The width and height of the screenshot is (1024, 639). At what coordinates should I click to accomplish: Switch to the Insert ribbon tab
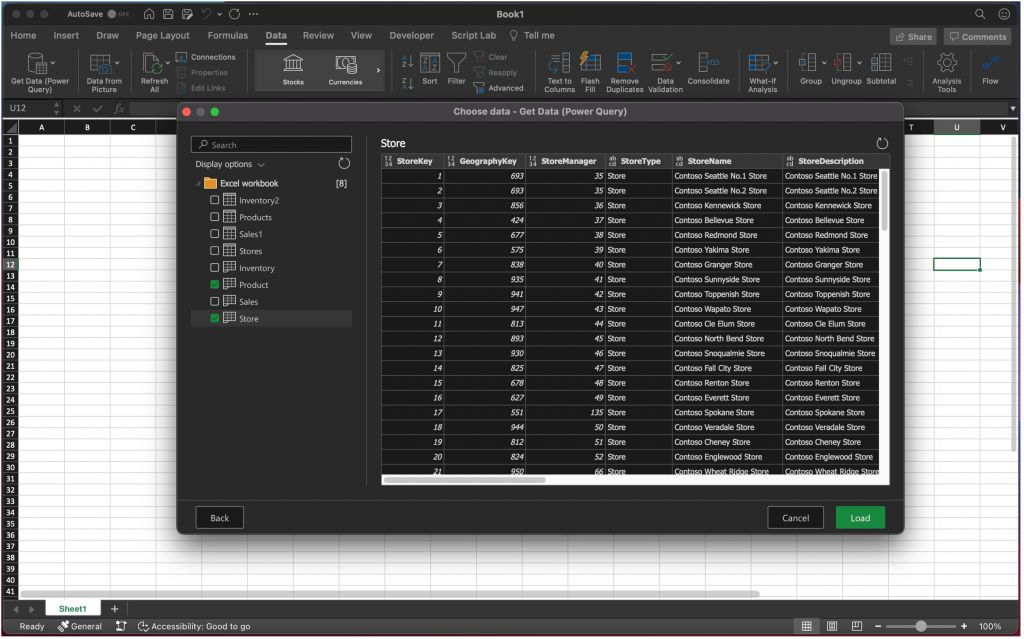click(x=66, y=36)
